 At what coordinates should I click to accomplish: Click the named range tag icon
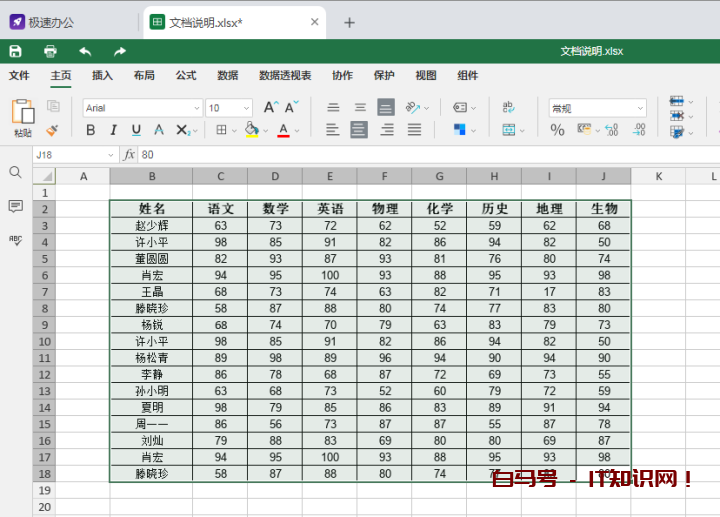tap(460, 107)
